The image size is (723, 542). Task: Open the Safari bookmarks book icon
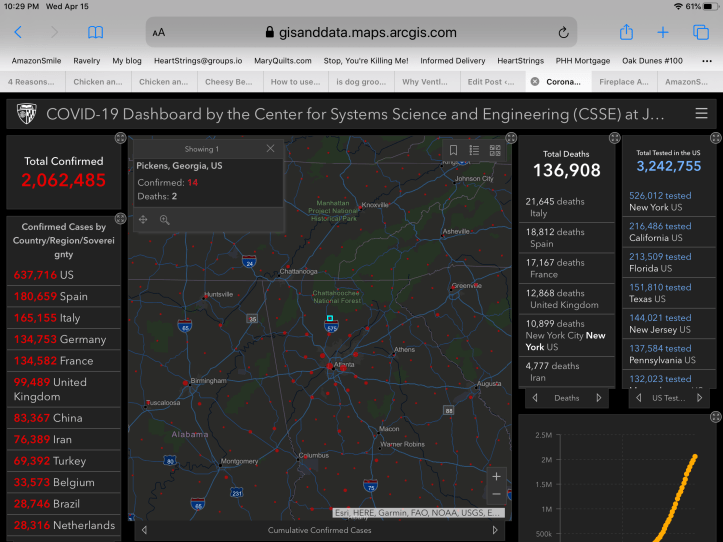pos(95,32)
